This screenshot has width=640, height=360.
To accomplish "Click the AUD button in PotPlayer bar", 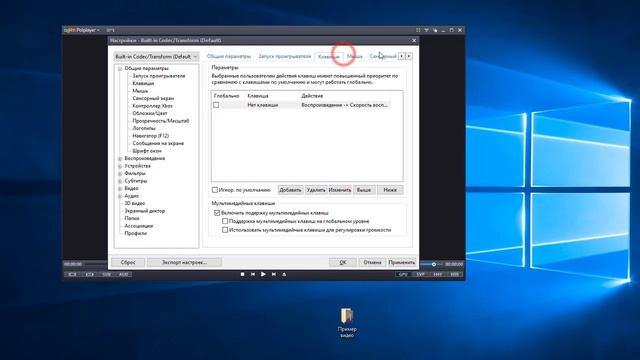I will tap(124, 274).
